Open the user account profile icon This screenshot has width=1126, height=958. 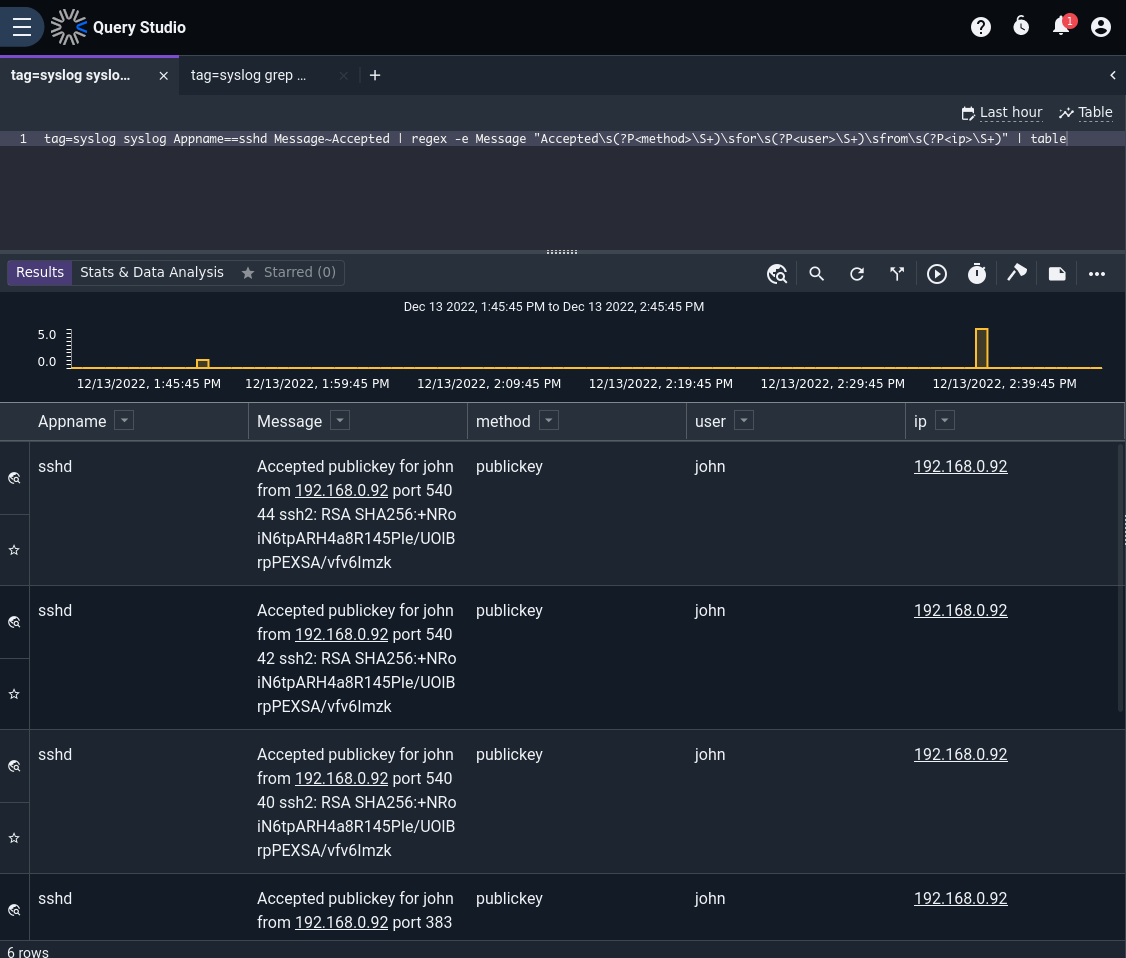click(x=1100, y=27)
